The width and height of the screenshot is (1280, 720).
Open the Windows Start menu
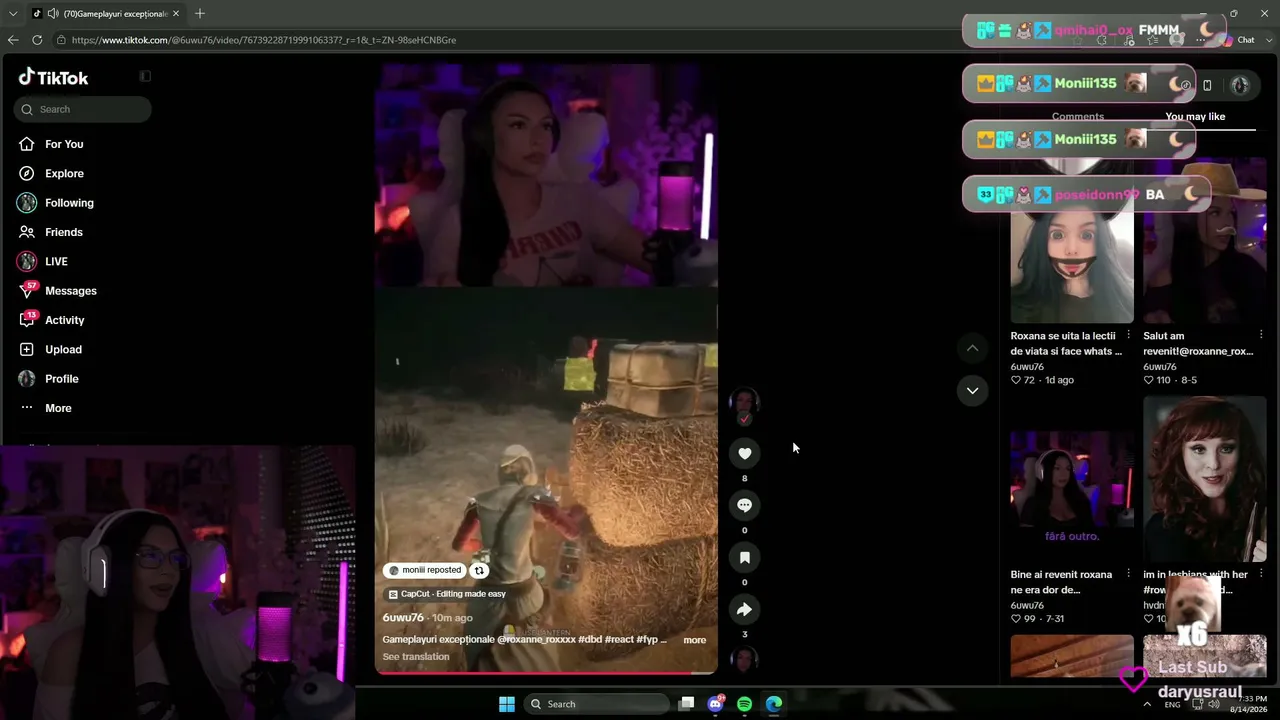pos(507,704)
